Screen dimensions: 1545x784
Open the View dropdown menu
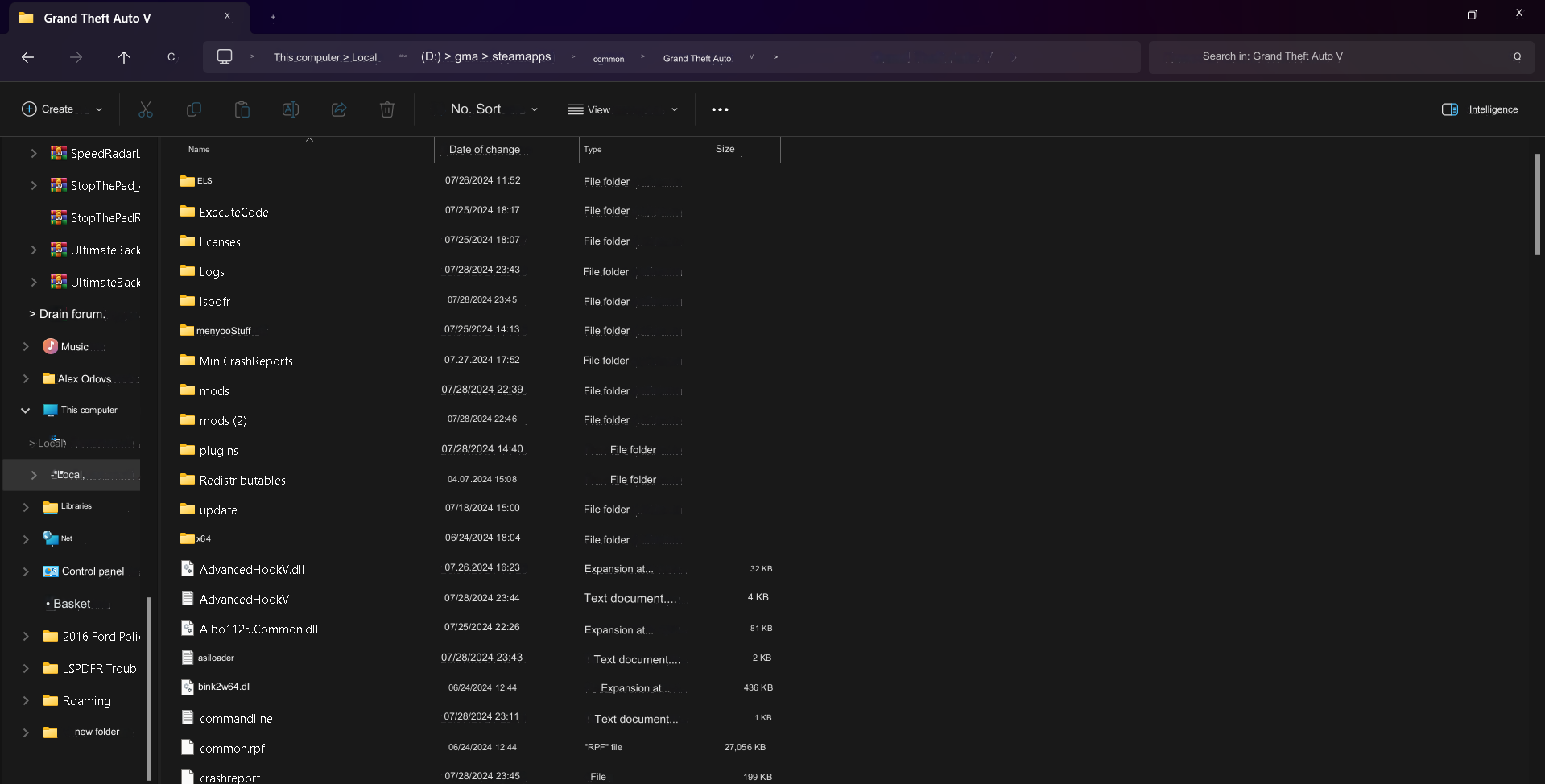pyautogui.click(x=622, y=109)
